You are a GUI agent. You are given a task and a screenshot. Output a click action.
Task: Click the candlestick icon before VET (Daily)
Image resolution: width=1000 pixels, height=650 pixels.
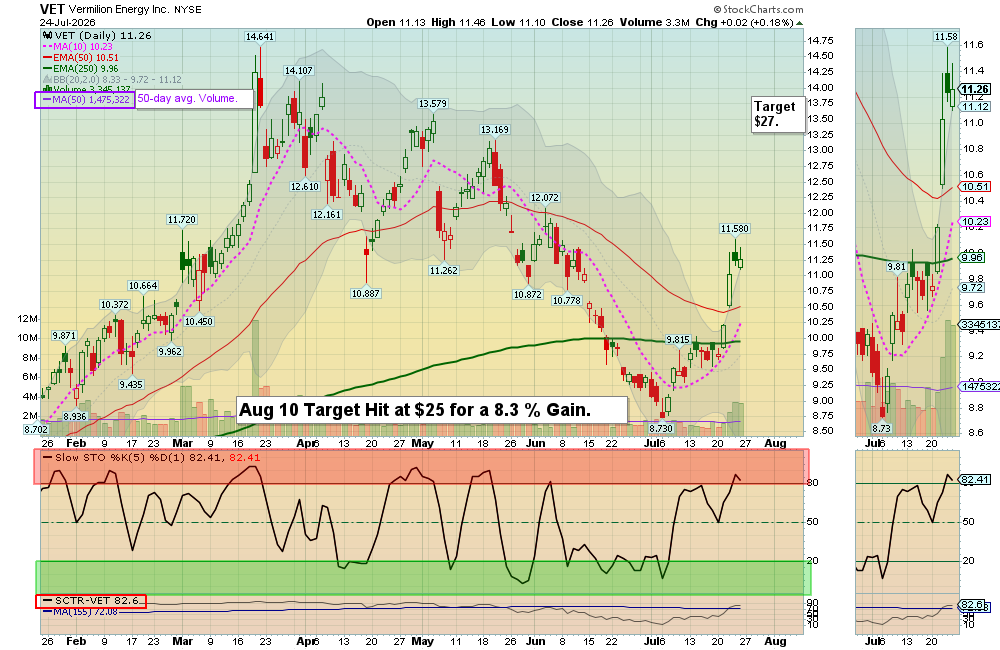(x=47, y=36)
